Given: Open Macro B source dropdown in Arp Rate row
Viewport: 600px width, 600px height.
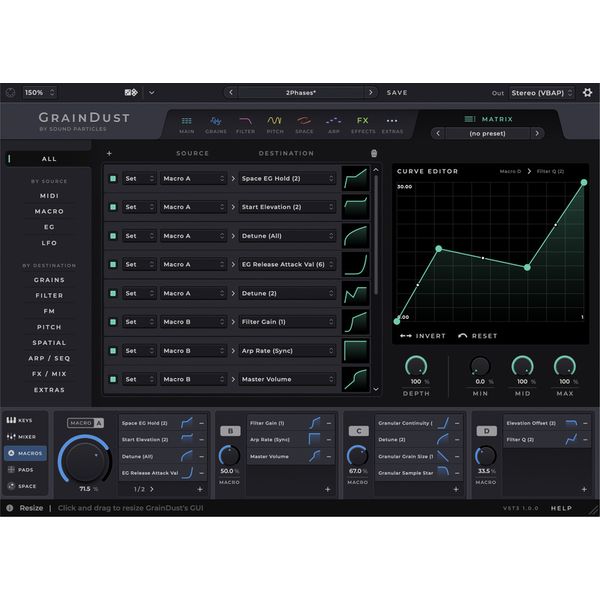Looking at the screenshot, I should pos(193,351).
